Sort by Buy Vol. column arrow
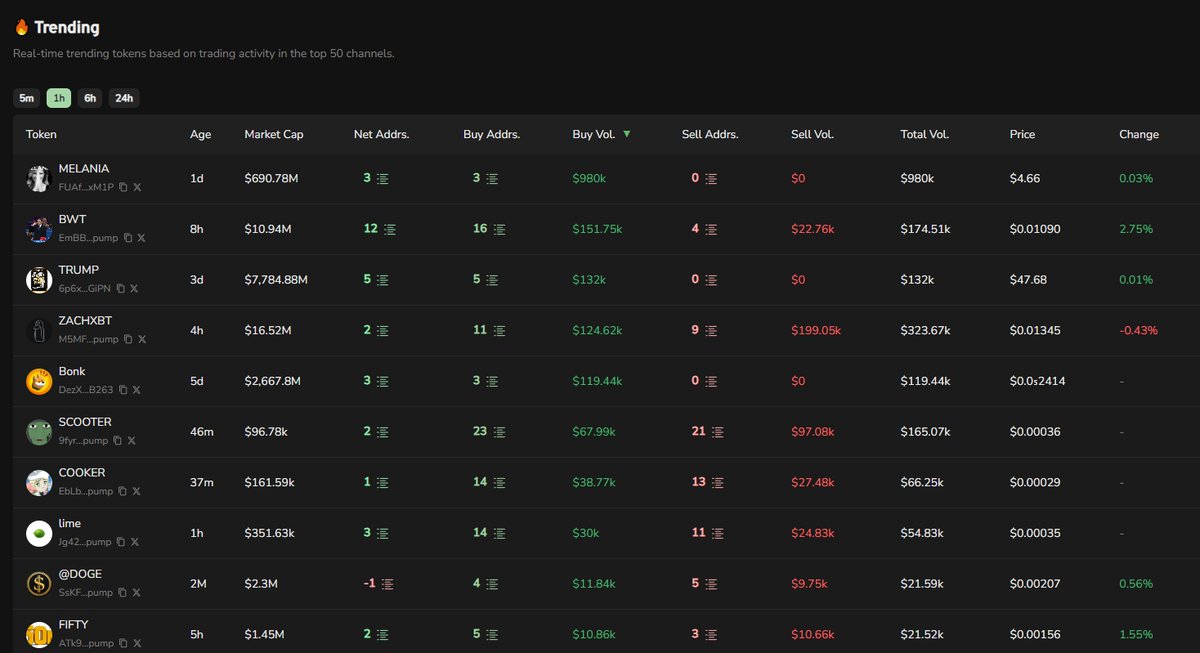Screen dimensions: 1200x653 (x=627, y=133)
